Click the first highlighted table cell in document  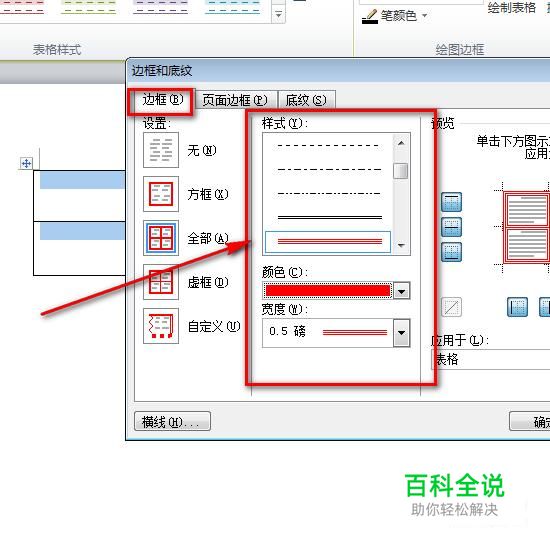click(x=82, y=180)
